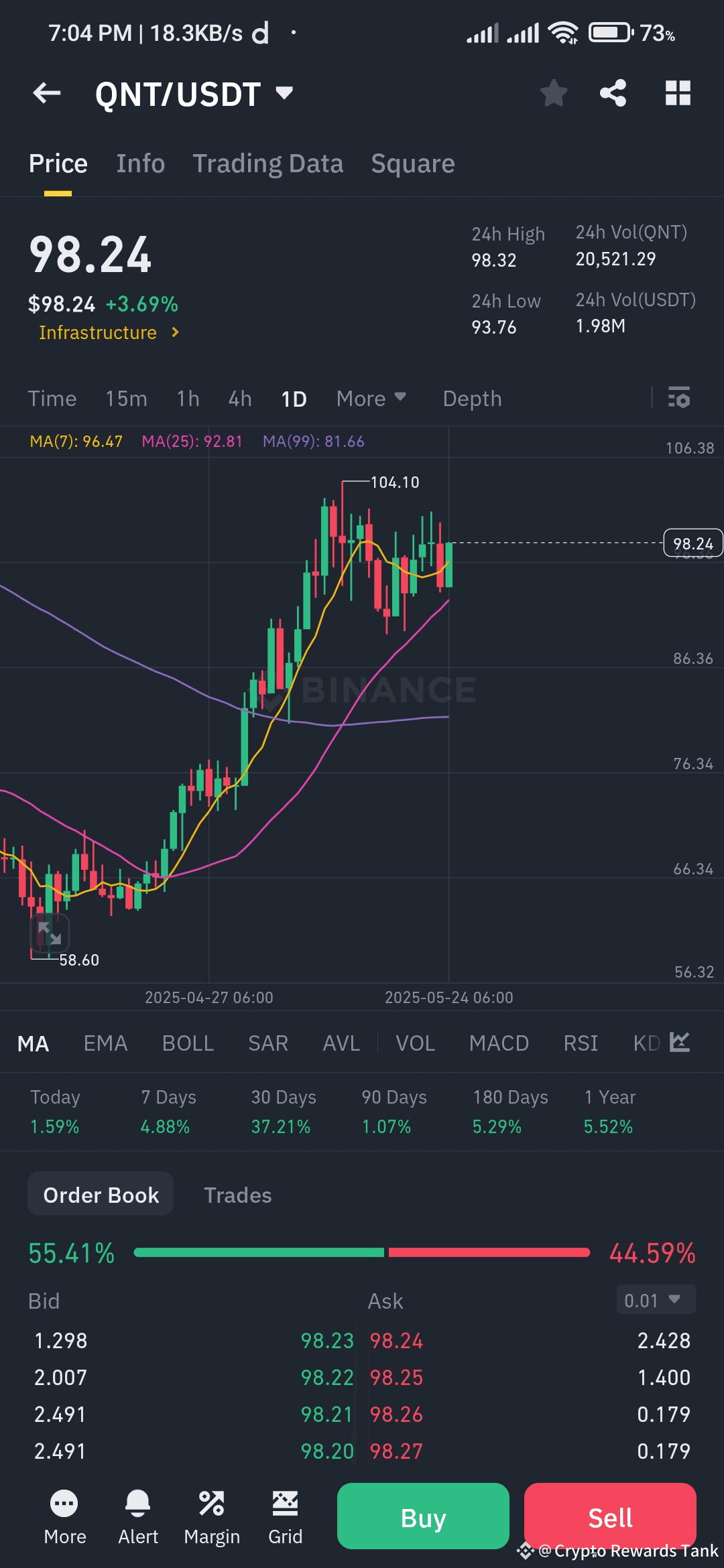
Task: Switch to the Trades tab
Action: 238,1195
